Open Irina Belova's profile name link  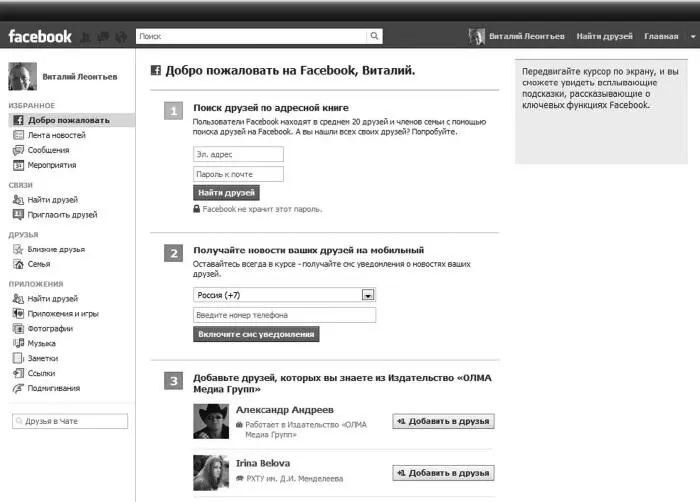point(263,463)
